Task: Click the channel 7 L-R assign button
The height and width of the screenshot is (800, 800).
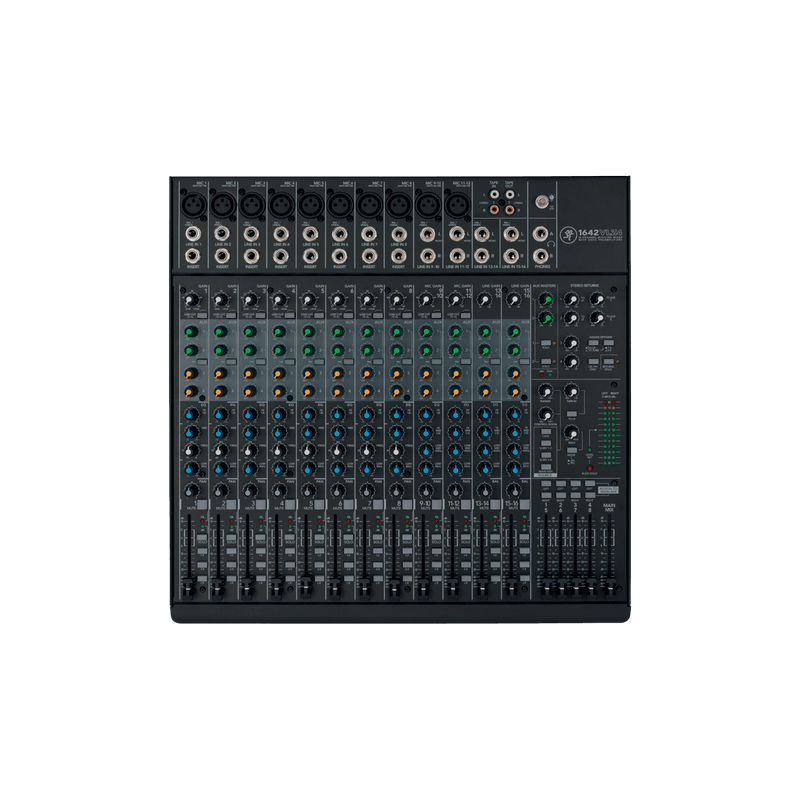Action: click(378, 579)
